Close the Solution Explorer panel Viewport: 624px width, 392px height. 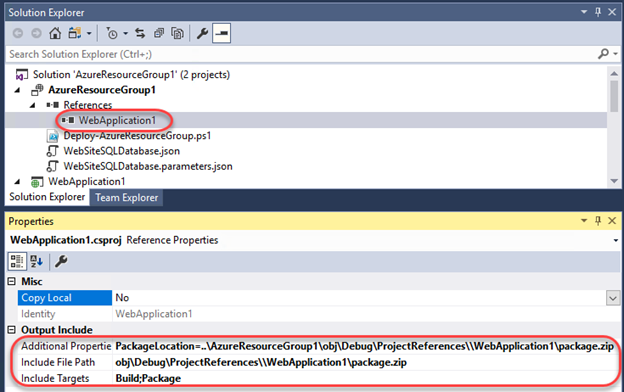point(612,12)
